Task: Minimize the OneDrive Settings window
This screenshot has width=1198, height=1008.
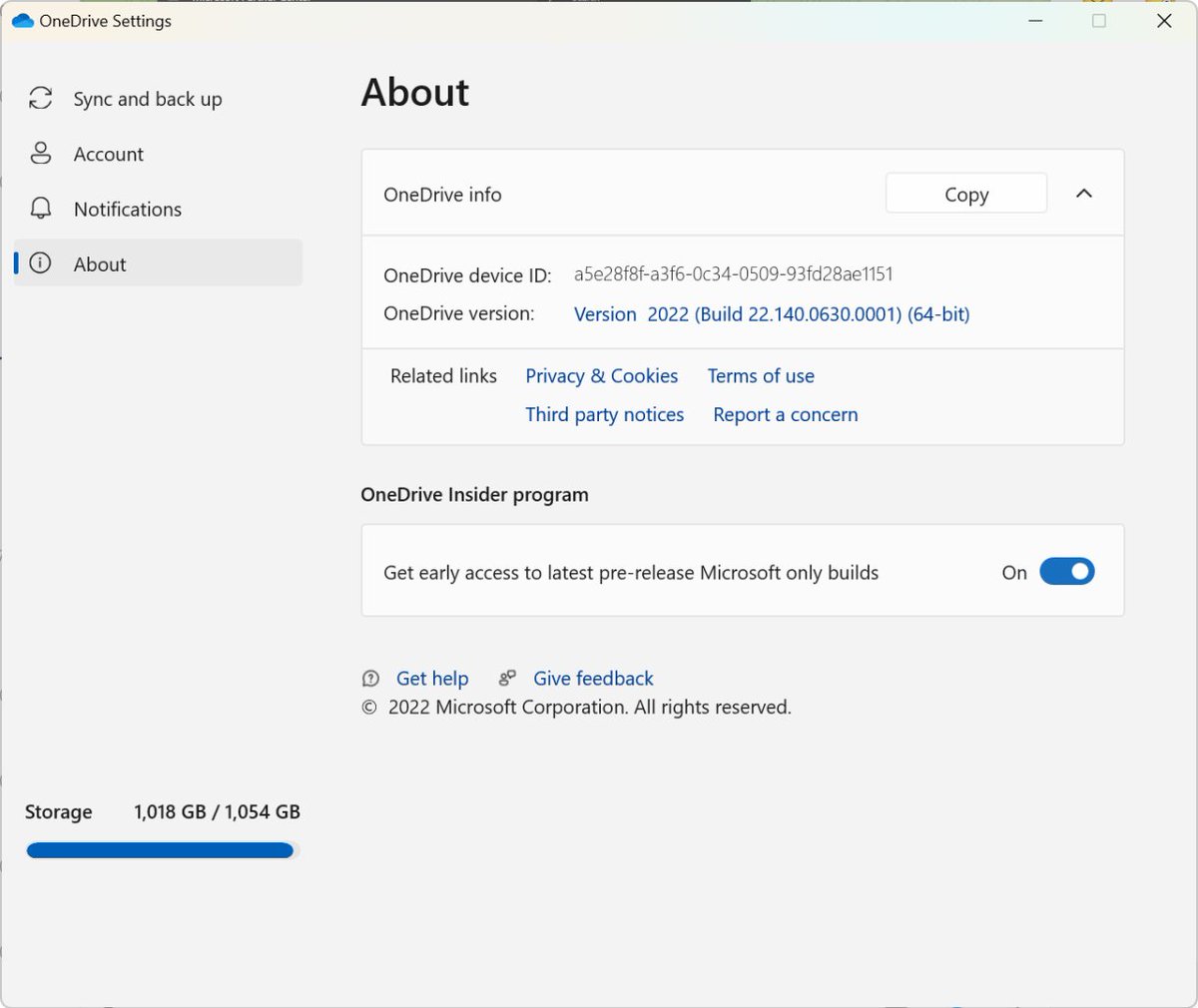Action: point(1035,20)
